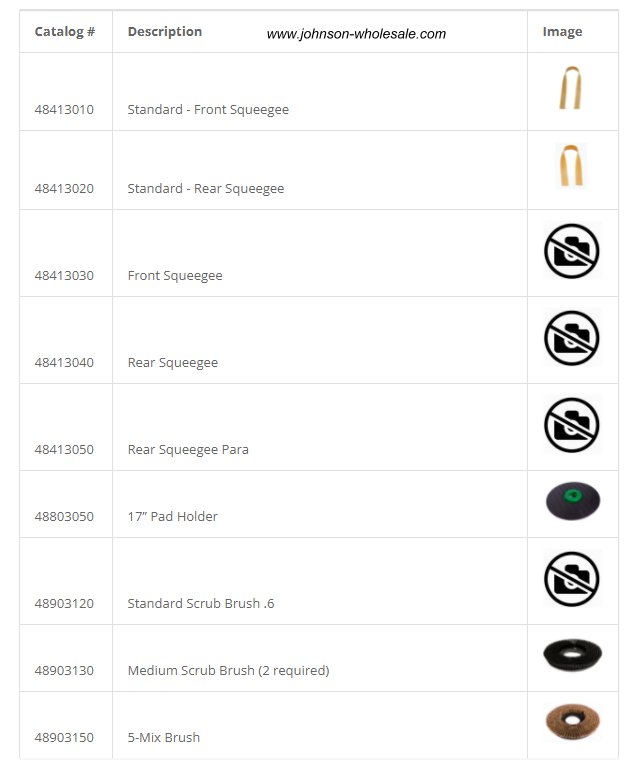Click the 17" Pad Holder image
Screen dimensions: 638x762
573,501
